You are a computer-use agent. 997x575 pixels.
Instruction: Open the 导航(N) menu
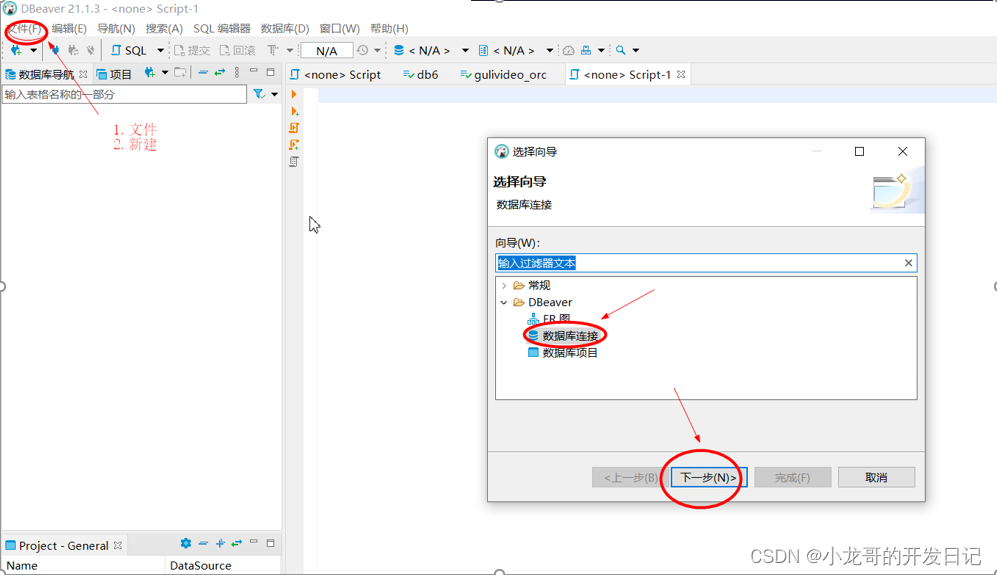116,29
